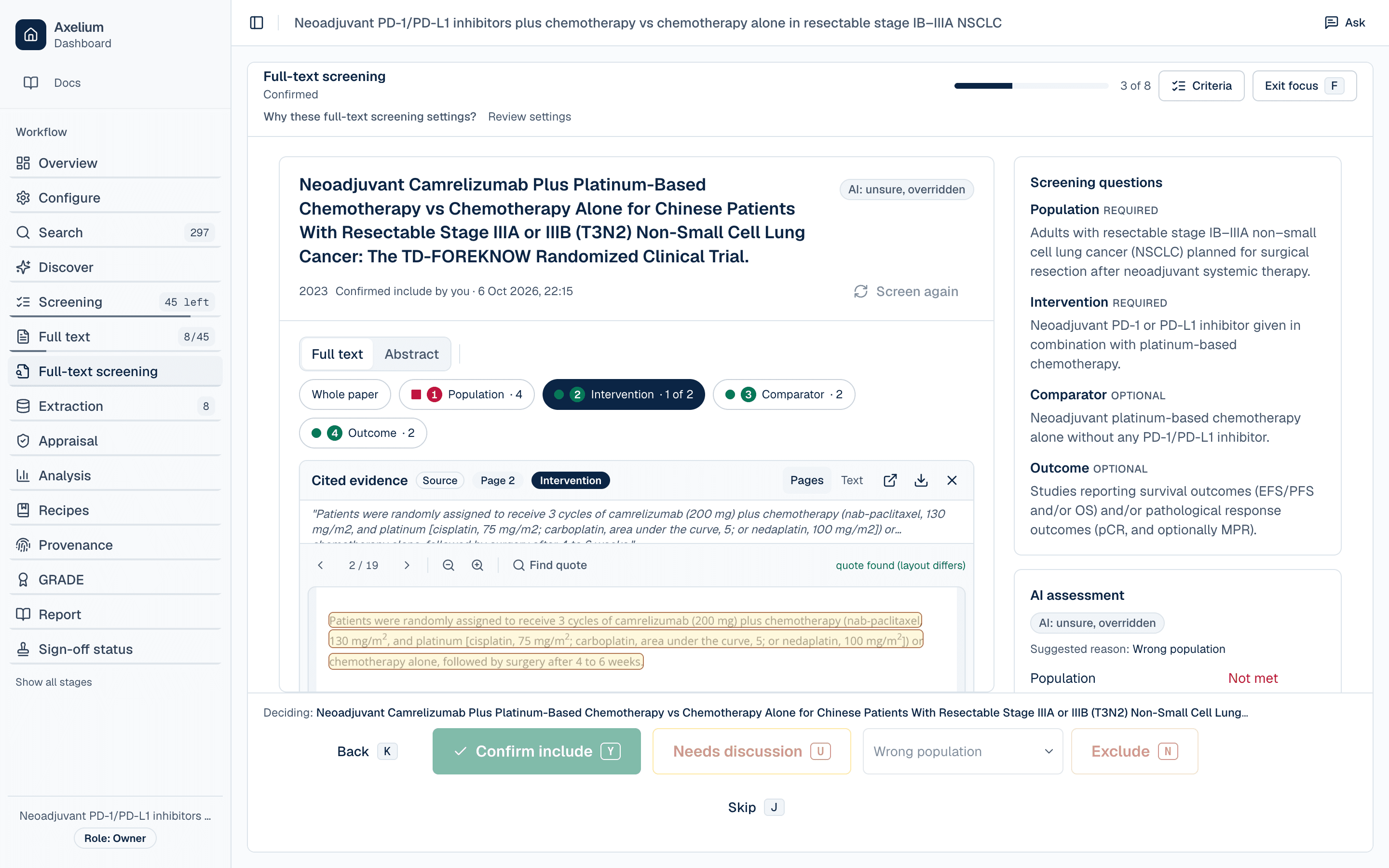Viewport: 1389px width, 868px height.
Task: Click Confirm include button
Action: click(x=536, y=751)
